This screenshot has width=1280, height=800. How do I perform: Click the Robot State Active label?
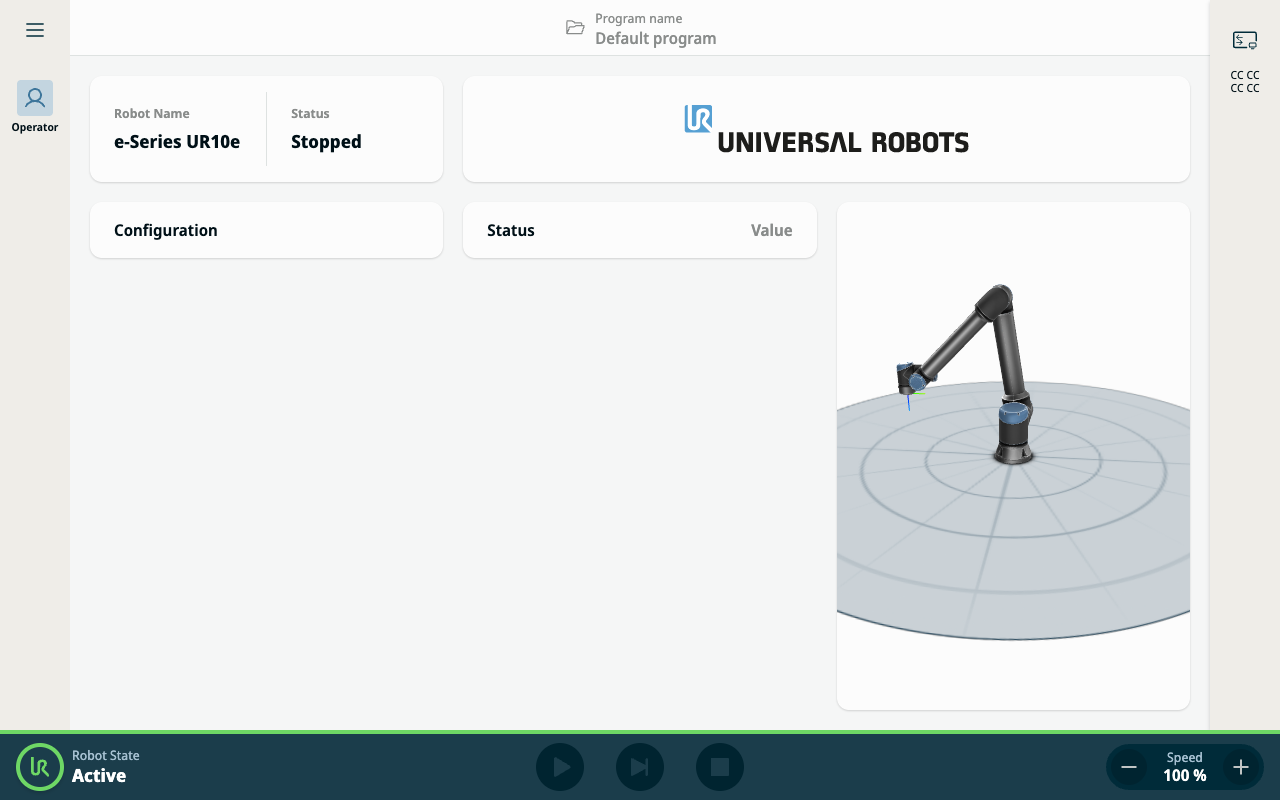point(99,775)
